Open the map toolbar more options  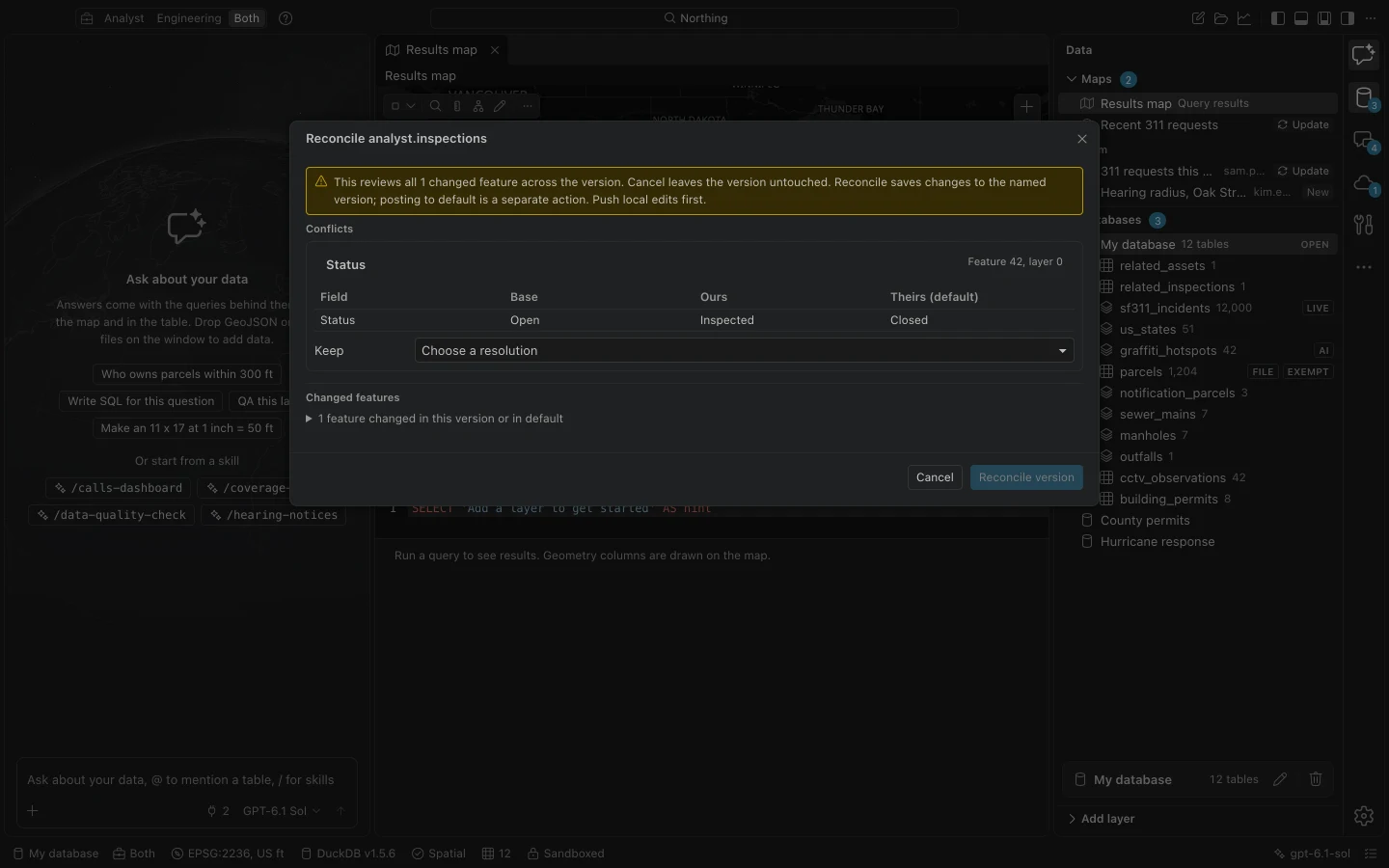pyautogui.click(x=527, y=106)
